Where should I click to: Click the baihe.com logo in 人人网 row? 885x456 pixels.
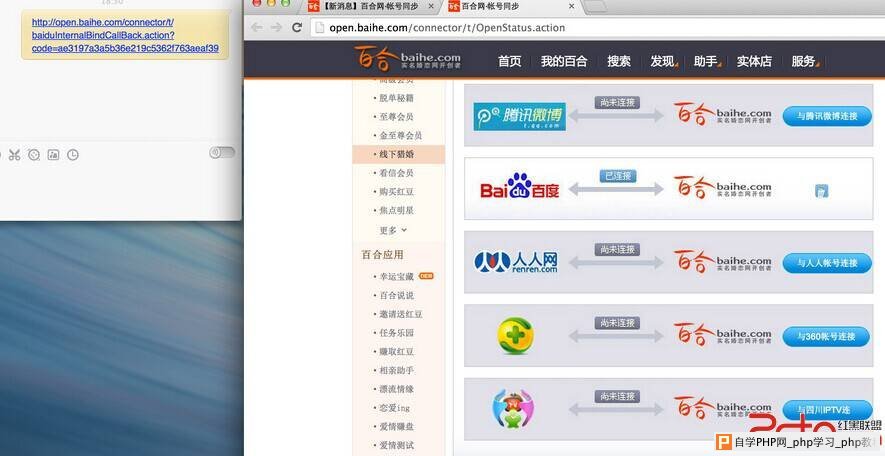722,261
